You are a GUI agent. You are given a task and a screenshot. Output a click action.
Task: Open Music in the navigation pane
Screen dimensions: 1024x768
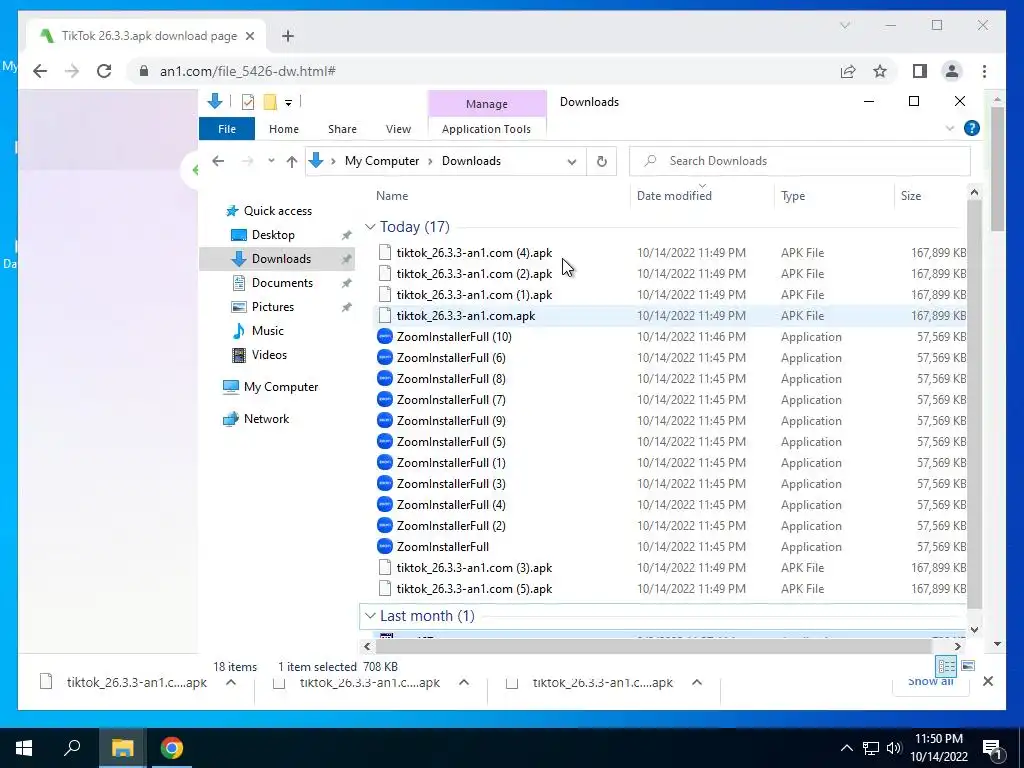click(267, 330)
